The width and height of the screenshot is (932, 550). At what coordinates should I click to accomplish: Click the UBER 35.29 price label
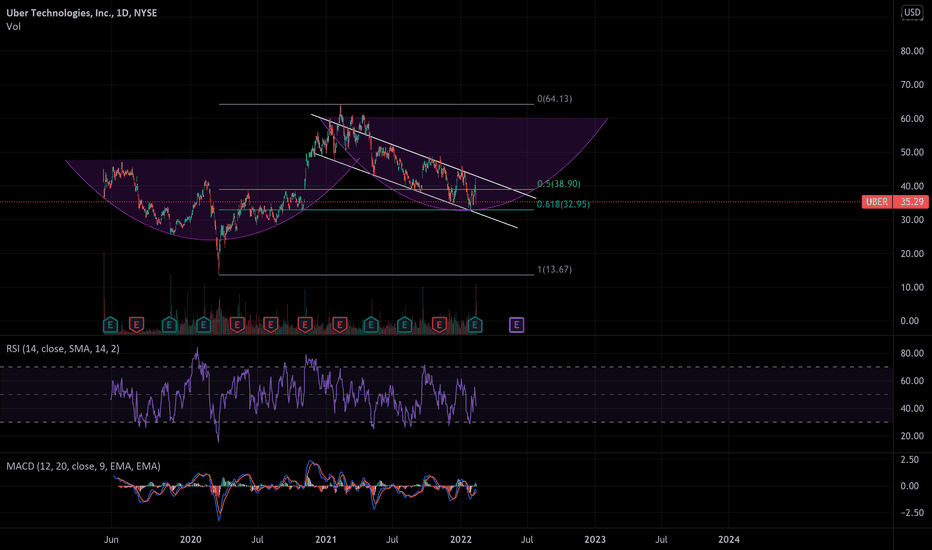pos(895,202)
